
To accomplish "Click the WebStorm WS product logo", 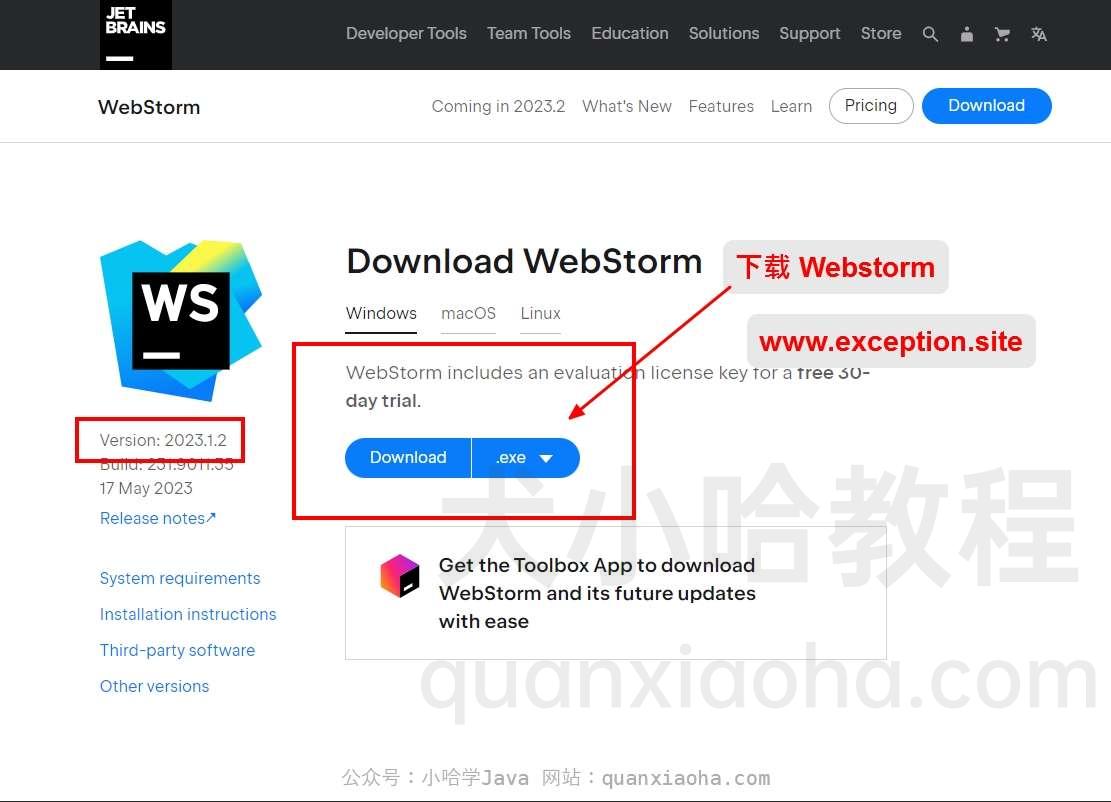I will pyautogui.click(x=181, y=320).
